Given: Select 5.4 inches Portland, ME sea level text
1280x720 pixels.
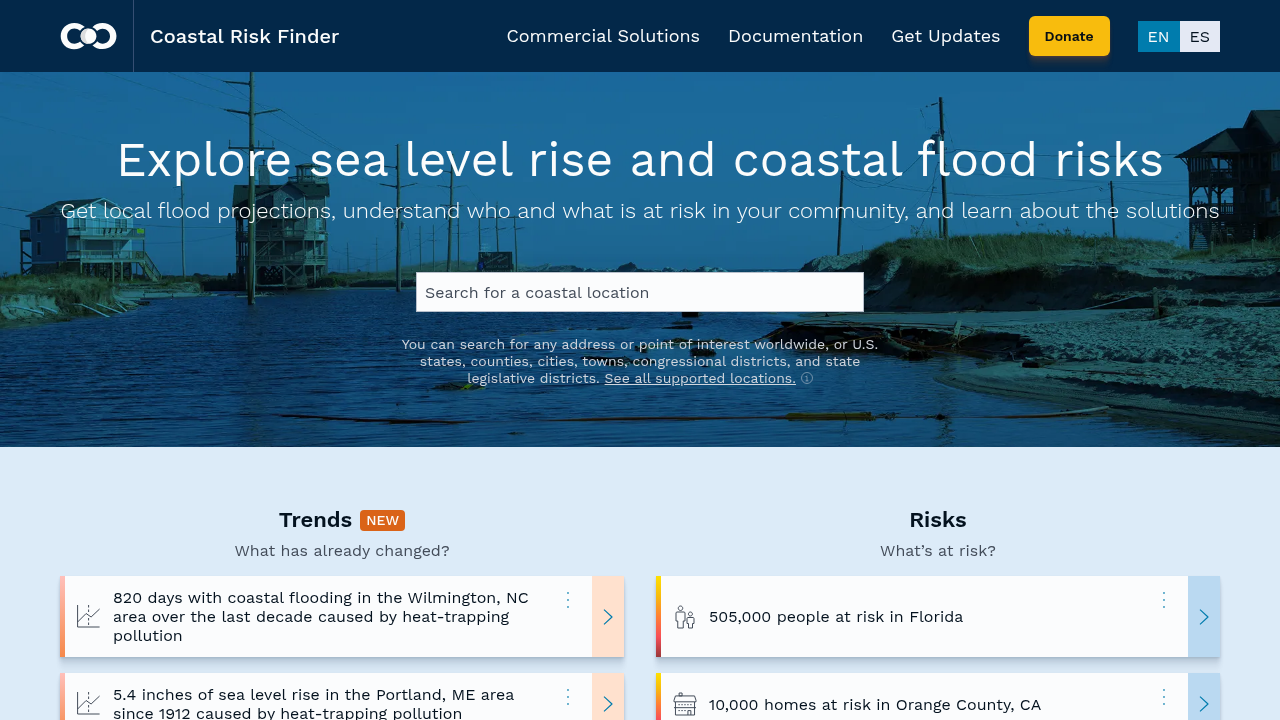Looking at the screenshot, I should tap(314, 704).
